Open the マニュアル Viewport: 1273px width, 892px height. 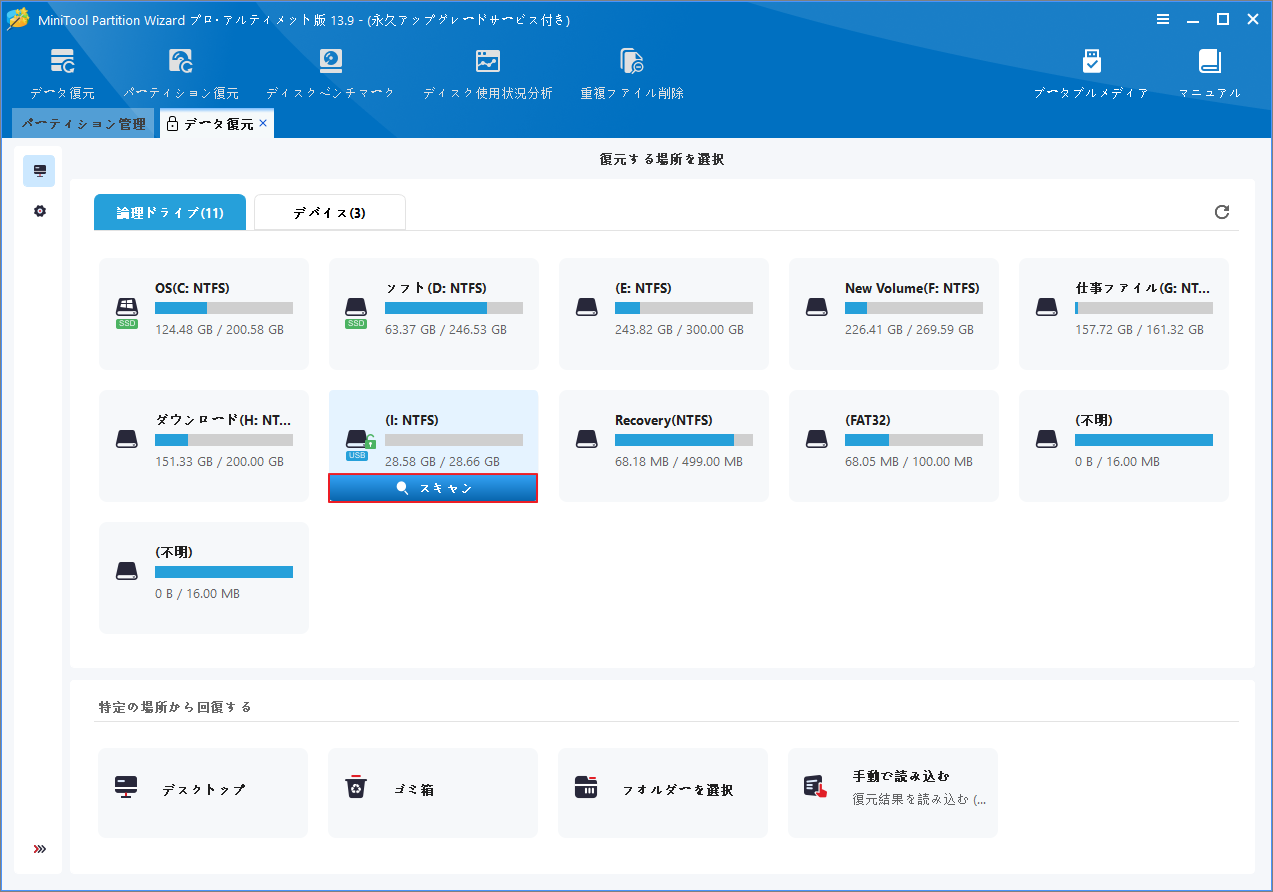[x=1210, y=73]
